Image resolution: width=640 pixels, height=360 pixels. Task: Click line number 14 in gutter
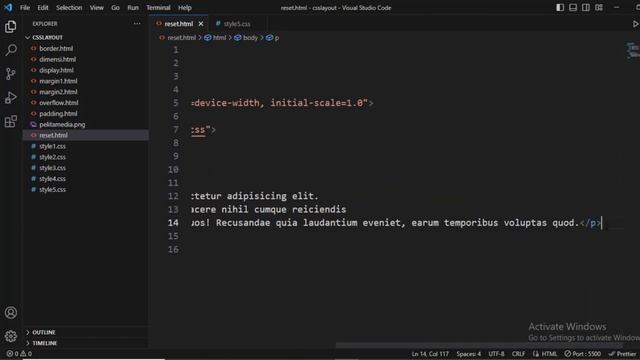(x=173, y=223)
